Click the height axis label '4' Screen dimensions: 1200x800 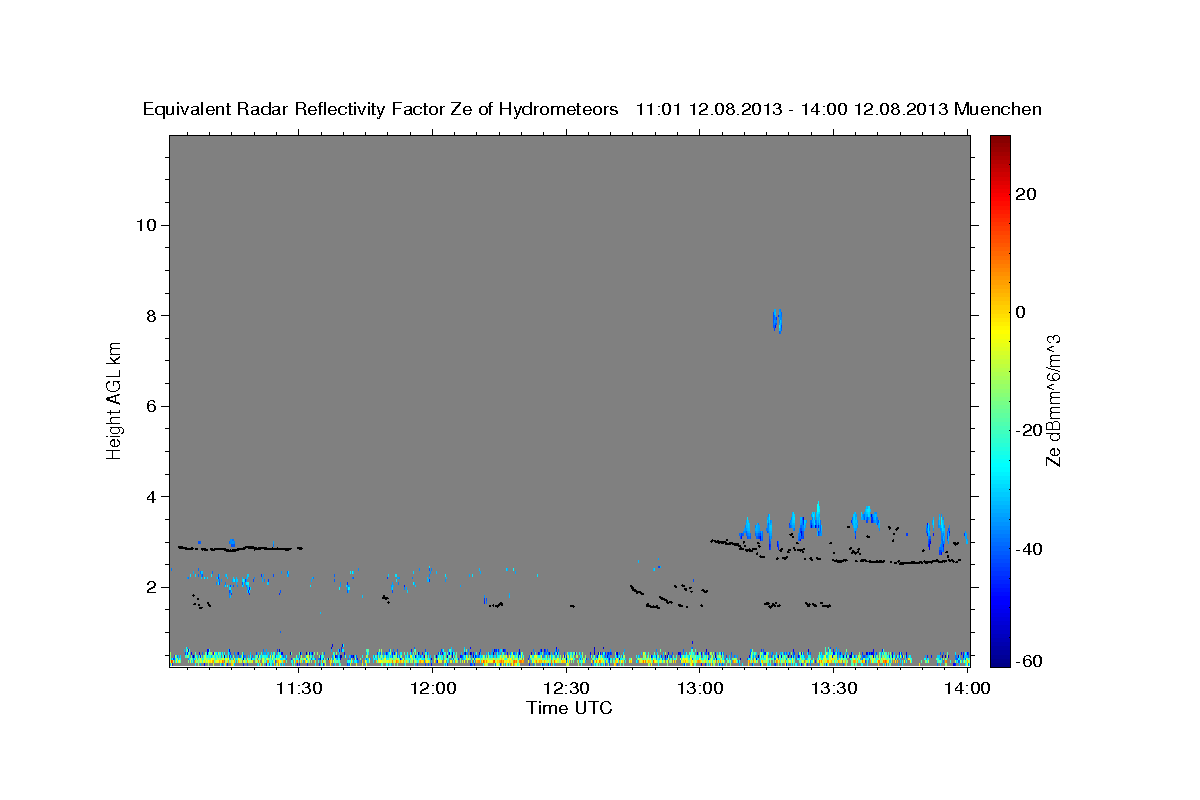click(x=152, y=497)
